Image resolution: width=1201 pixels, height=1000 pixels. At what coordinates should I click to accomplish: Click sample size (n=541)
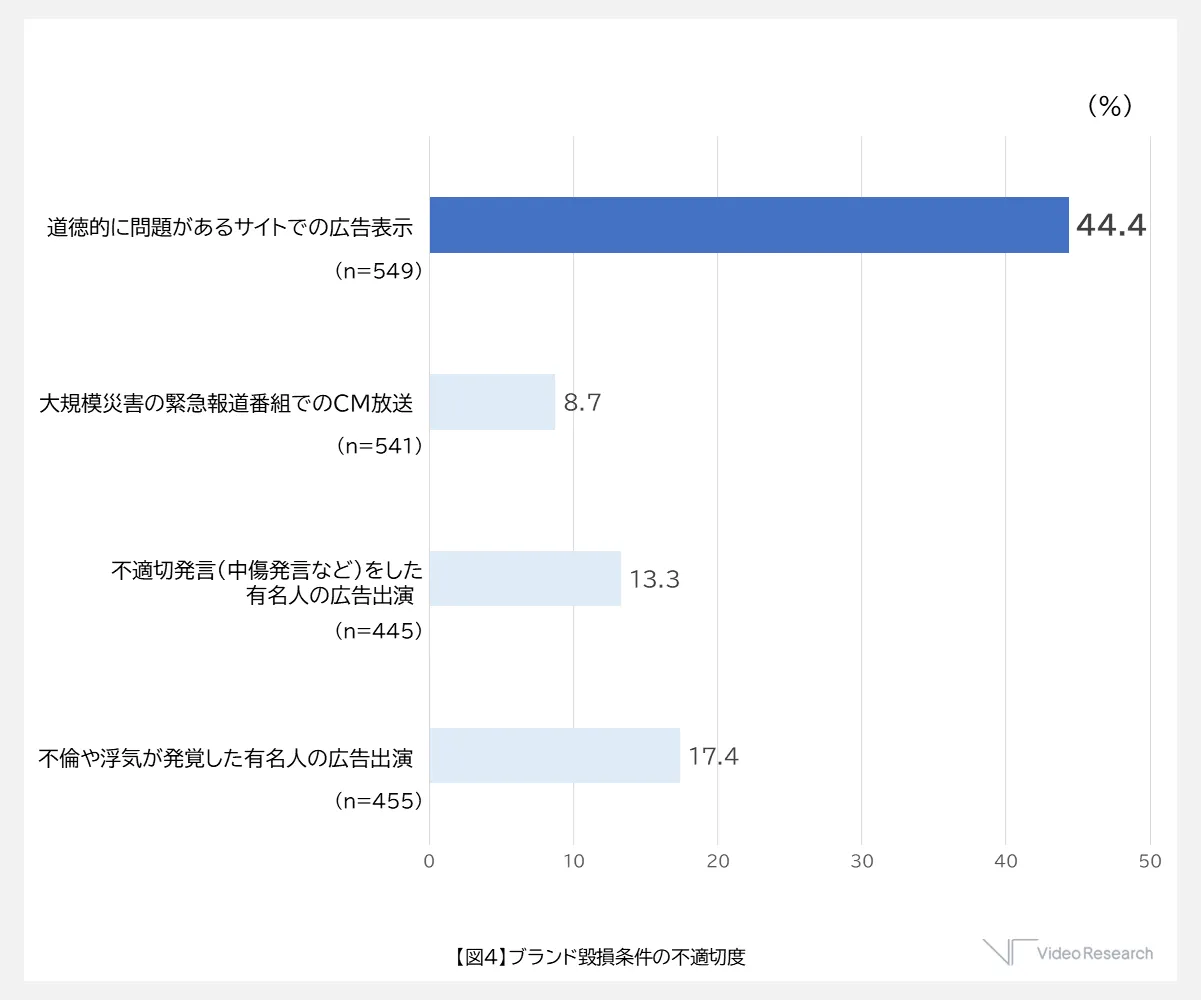tap(378, 447)
